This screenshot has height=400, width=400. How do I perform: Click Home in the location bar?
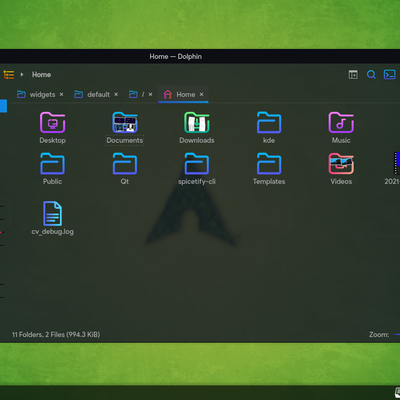click(41, 74)
